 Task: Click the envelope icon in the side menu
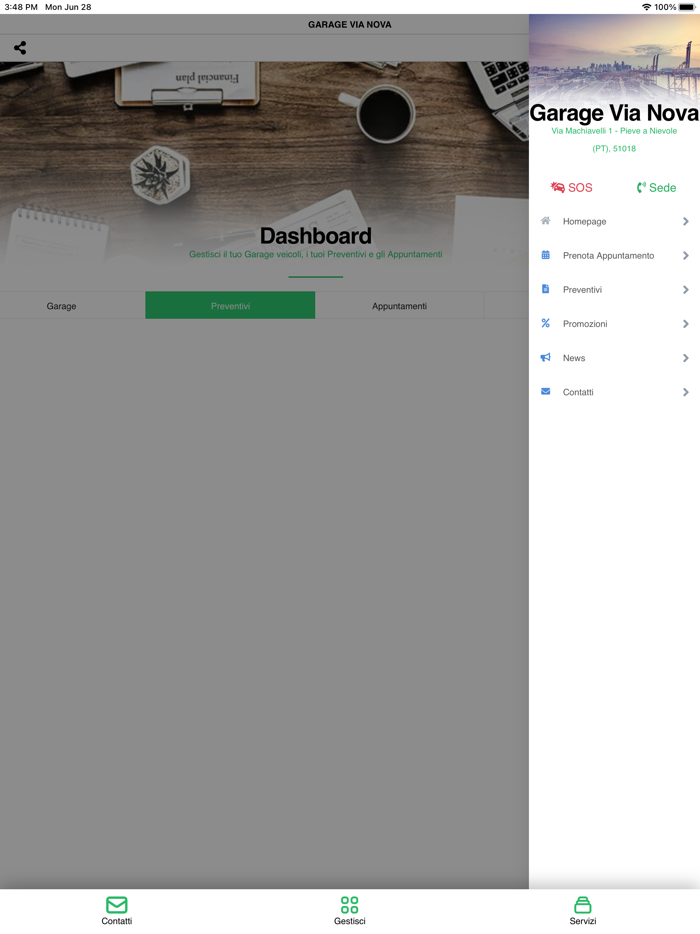point(545,391)
